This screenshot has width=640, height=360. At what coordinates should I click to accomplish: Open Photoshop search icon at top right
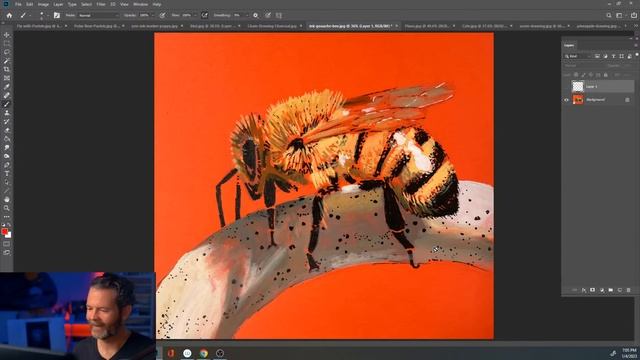coord(609,16)
